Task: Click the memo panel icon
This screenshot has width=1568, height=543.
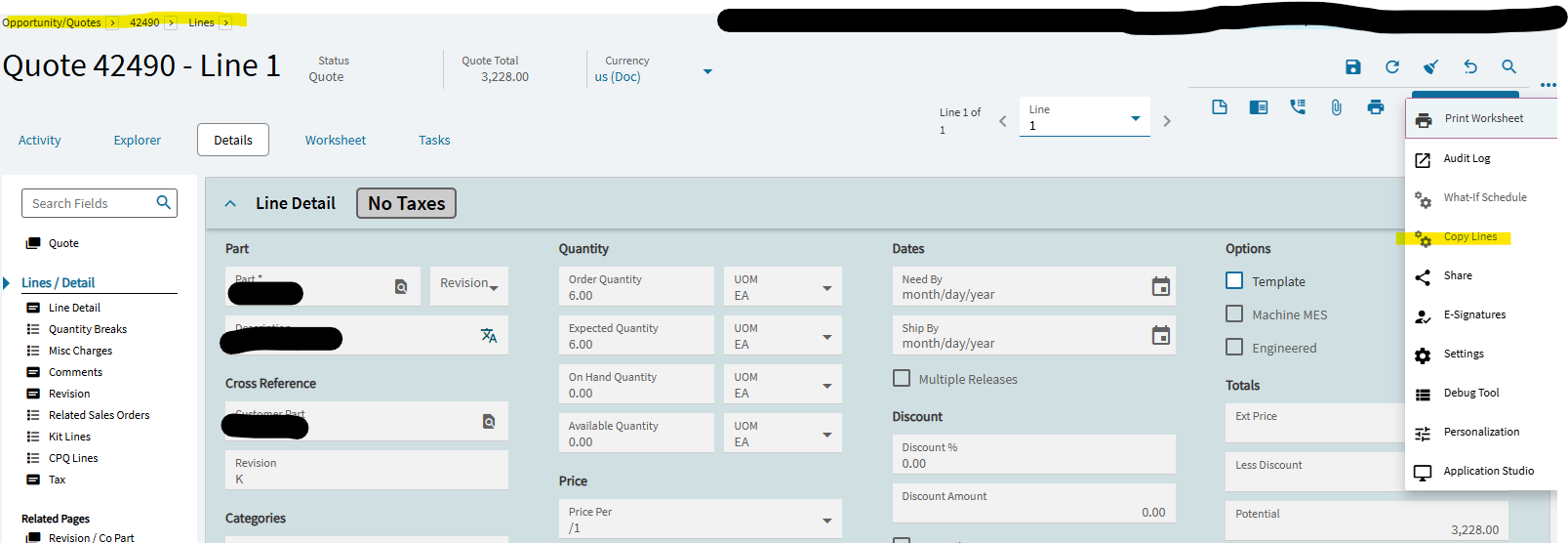Action: click(1259, 107)
